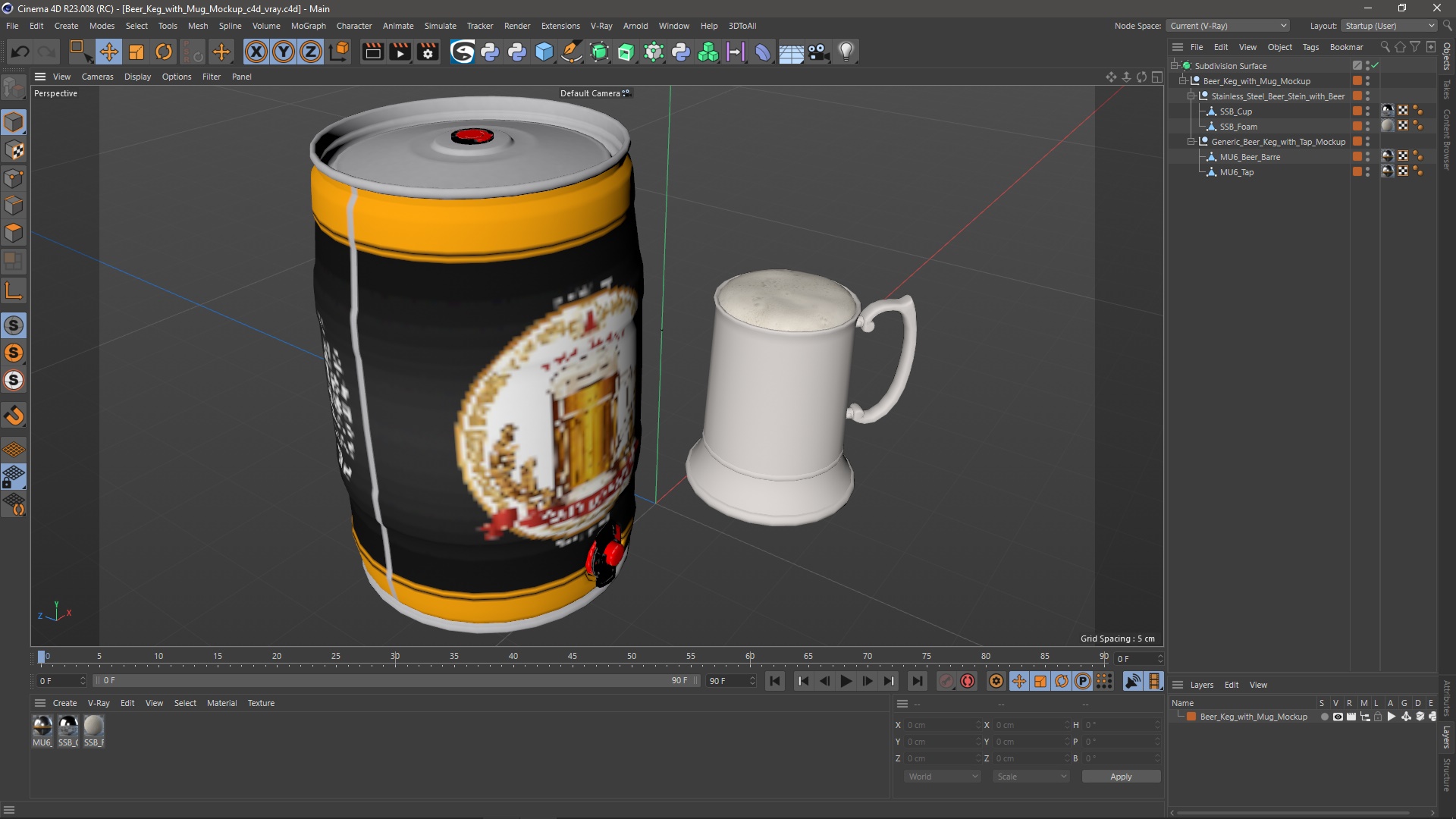Select the Rotate tool
1456x819 pixels.
164,52
